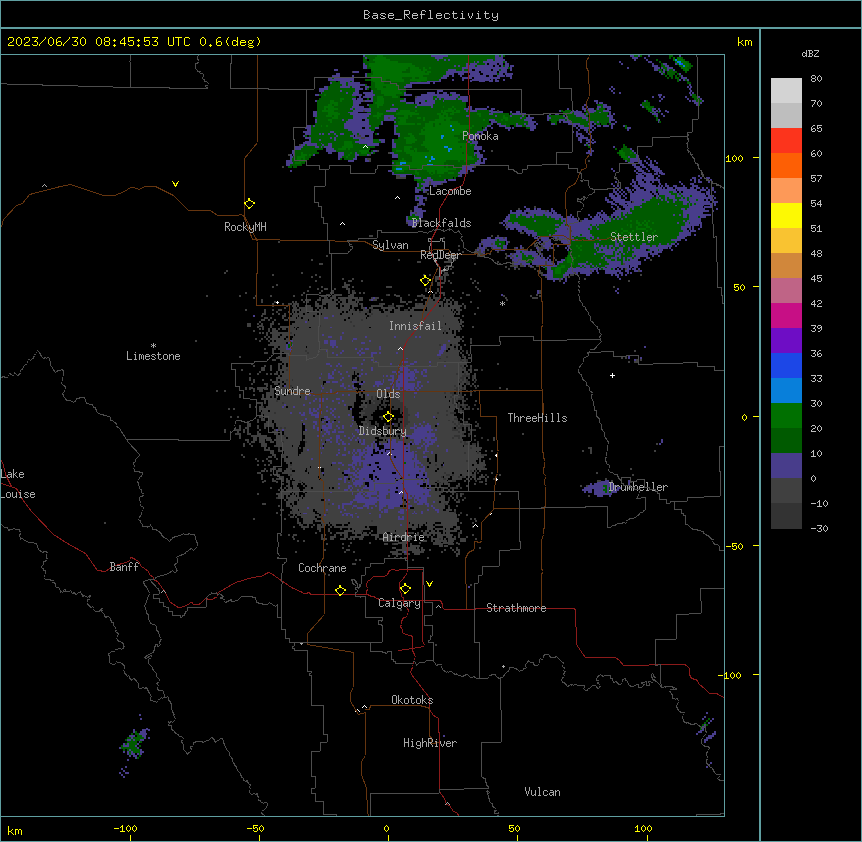
Task: Select the Ponoka city label
Action: coord(480,136)
